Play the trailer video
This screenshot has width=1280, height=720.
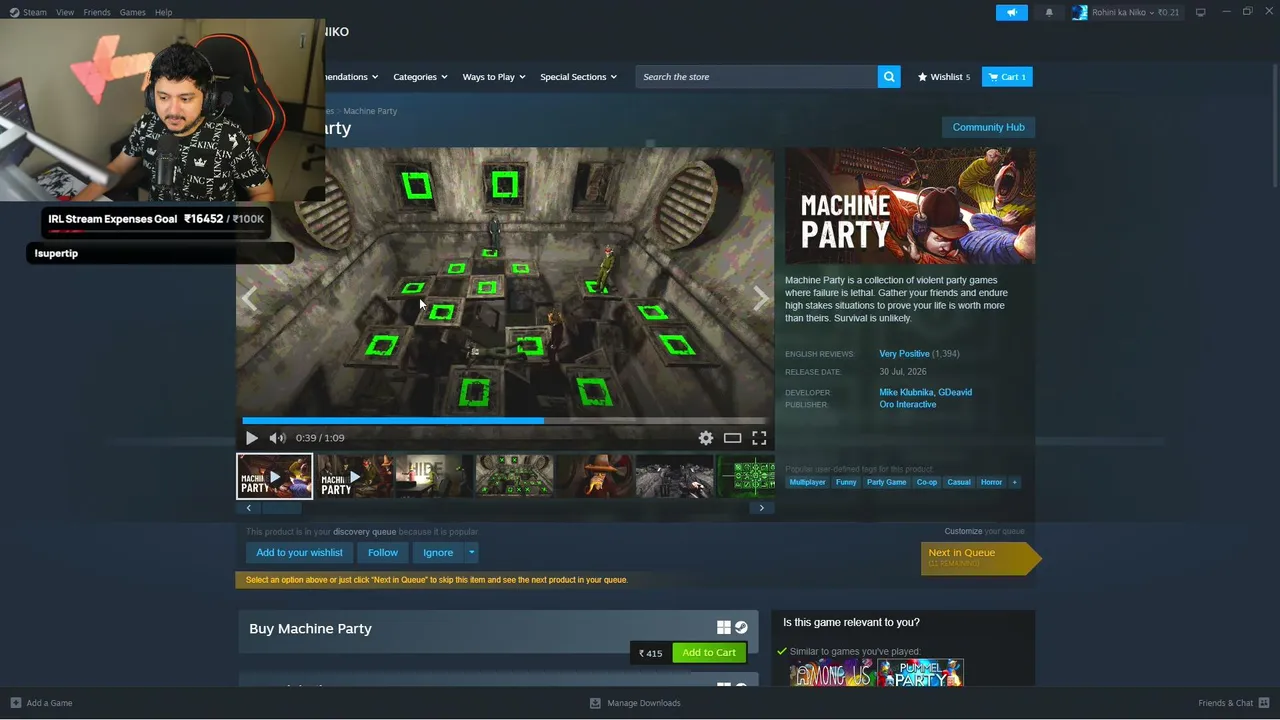pyautogui.click(x=251, y=438)
